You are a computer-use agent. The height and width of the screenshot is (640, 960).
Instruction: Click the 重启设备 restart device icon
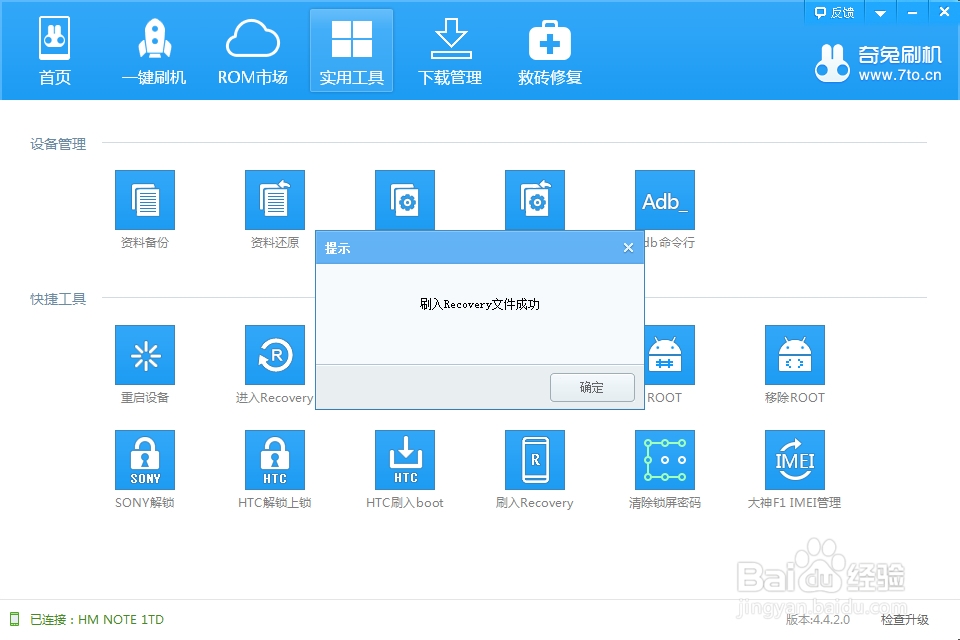click(x=145, y=355)
